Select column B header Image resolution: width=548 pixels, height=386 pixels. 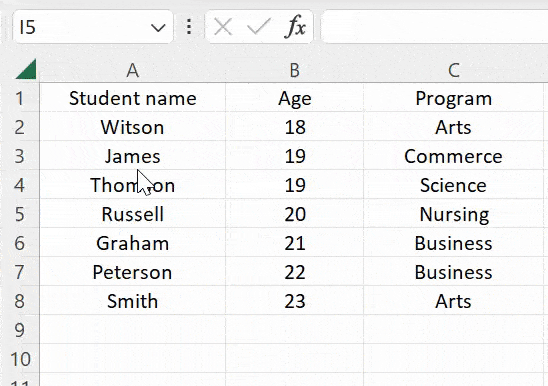(x=295, y=70)
